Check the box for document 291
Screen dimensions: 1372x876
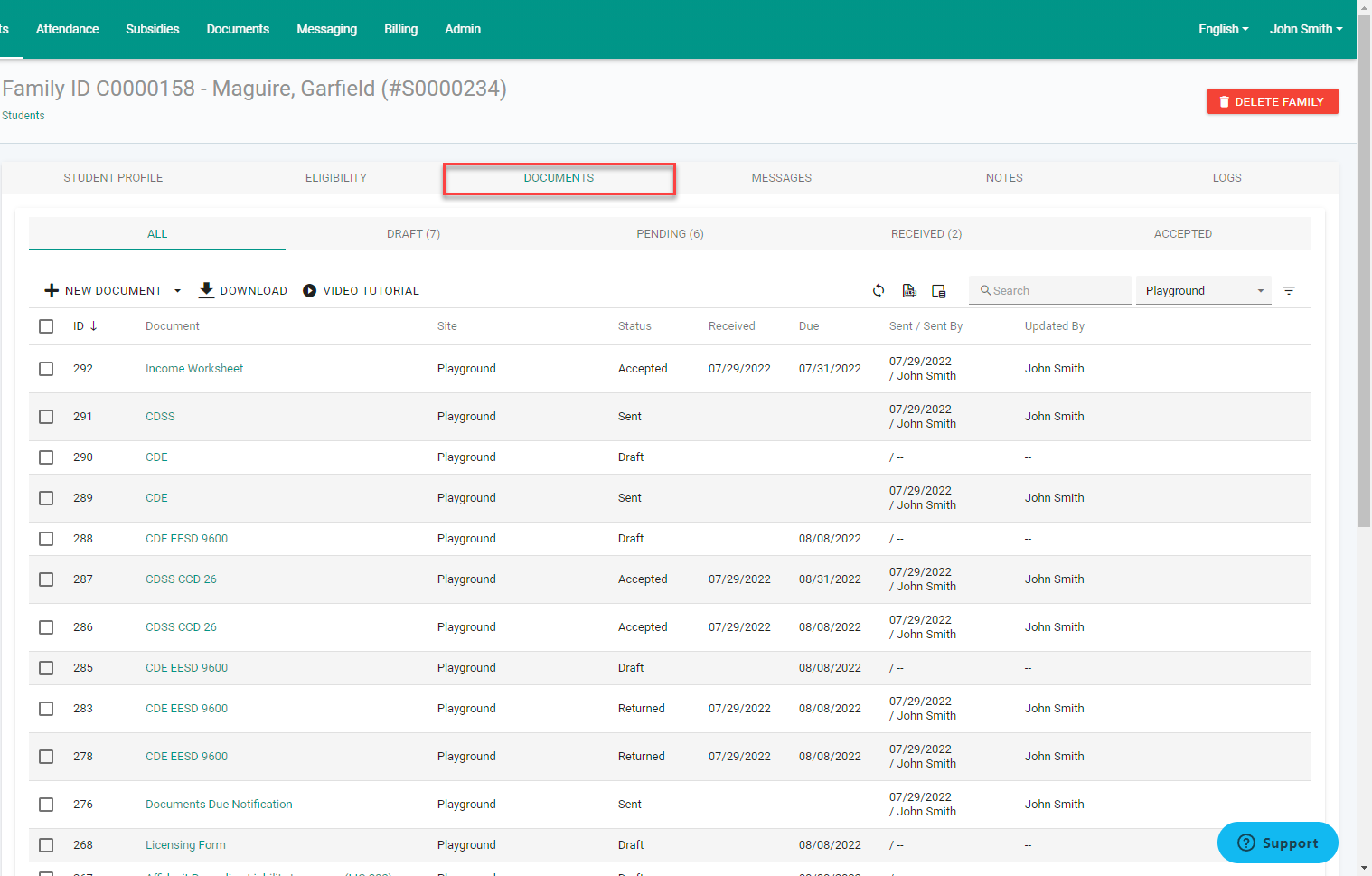(x=46, y=417)
